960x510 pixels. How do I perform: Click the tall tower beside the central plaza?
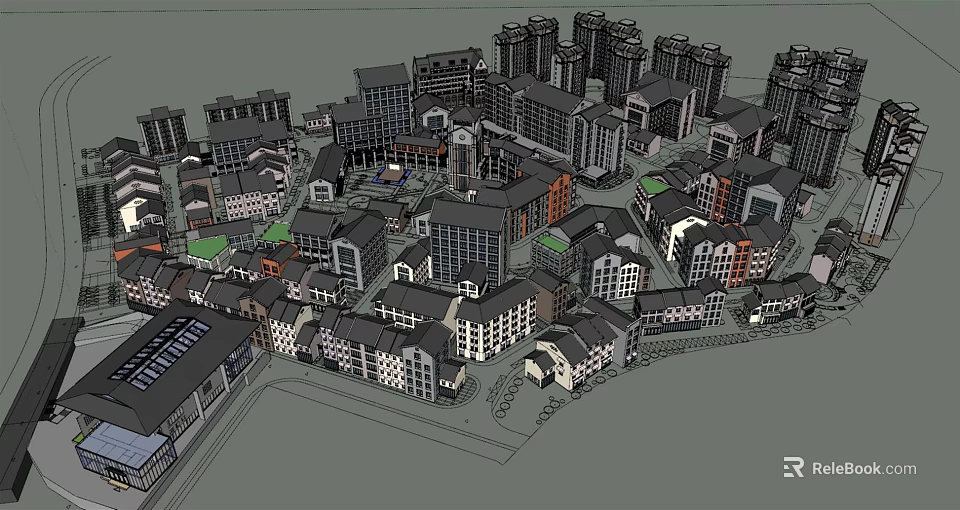[x=463, y=148]
